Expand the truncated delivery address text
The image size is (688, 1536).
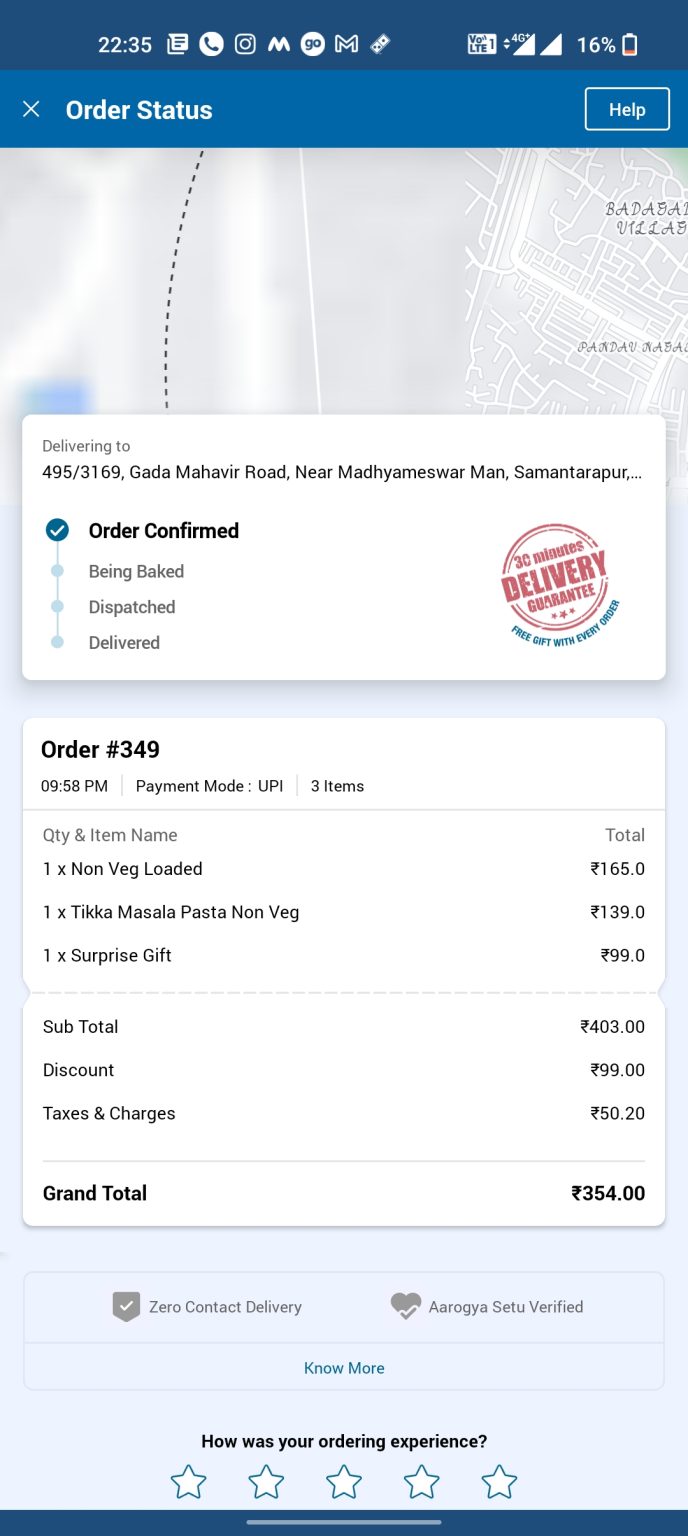pyautogui.click(x=344, y=471)
